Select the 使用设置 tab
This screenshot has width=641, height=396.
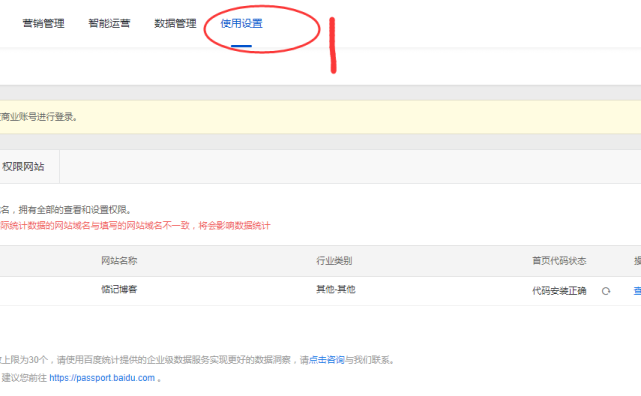point(241,23)
